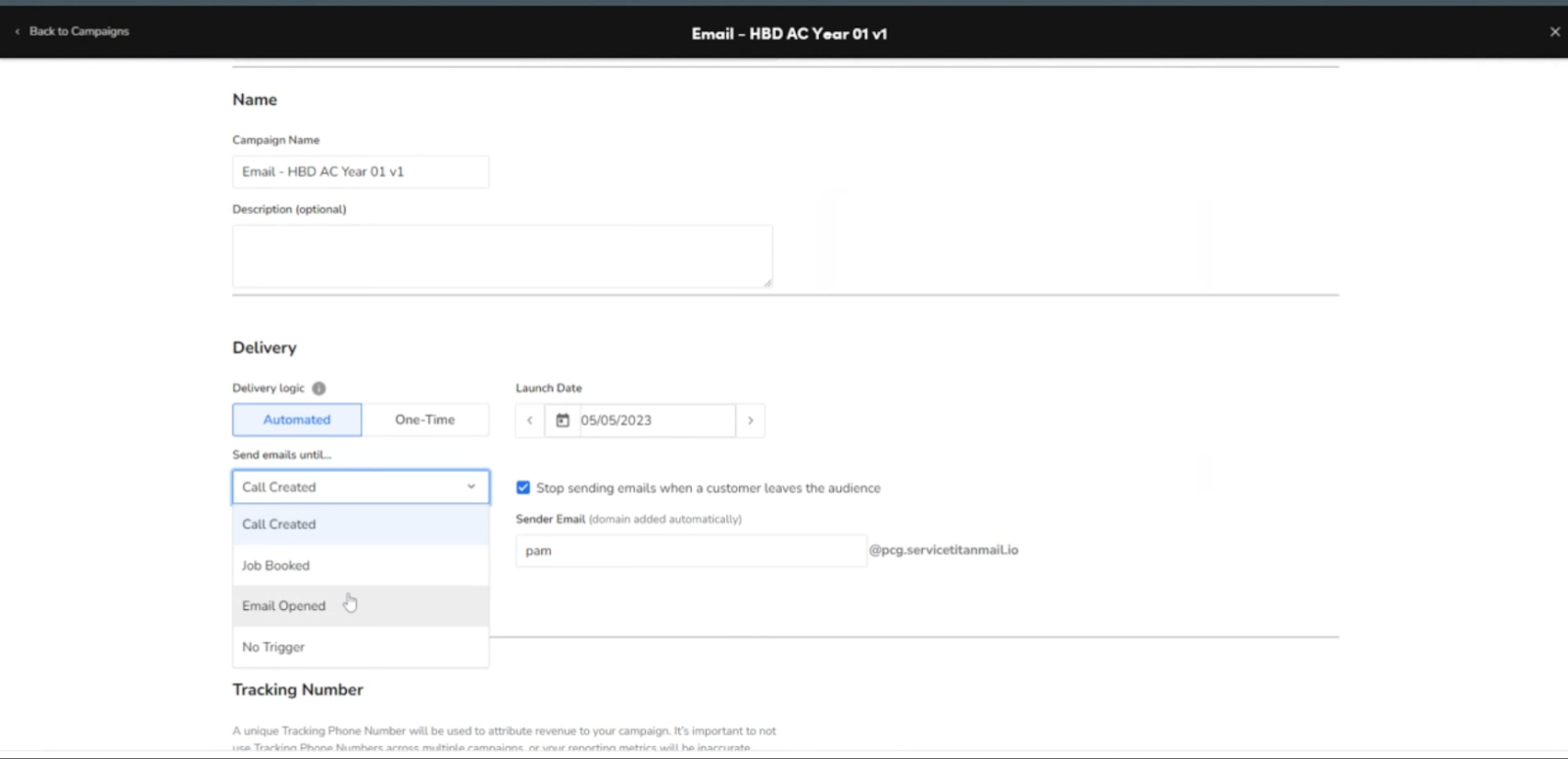Click the Back to Campaigns link

(73, 31)
